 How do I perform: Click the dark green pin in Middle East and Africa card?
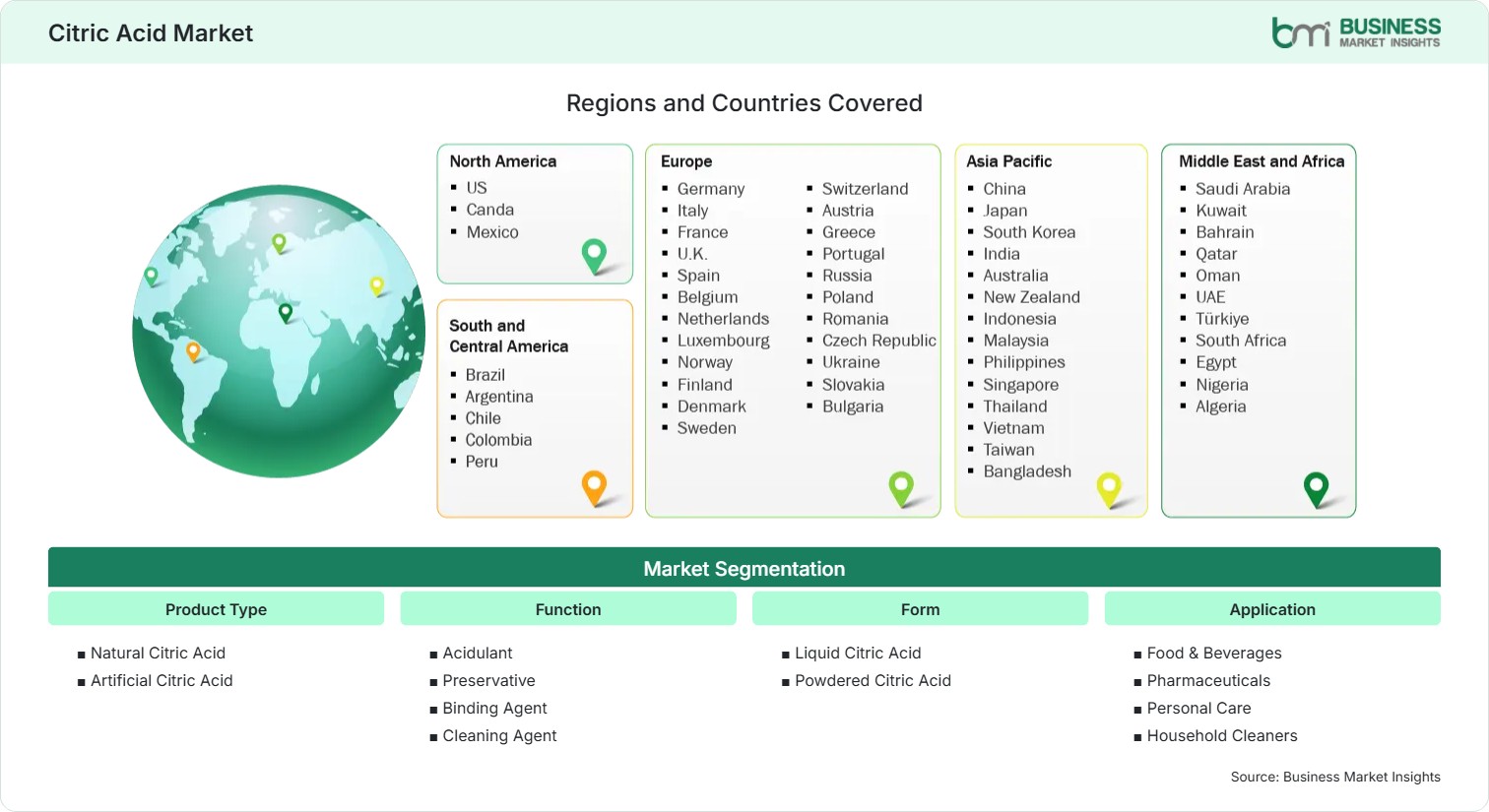(1316, 489)
